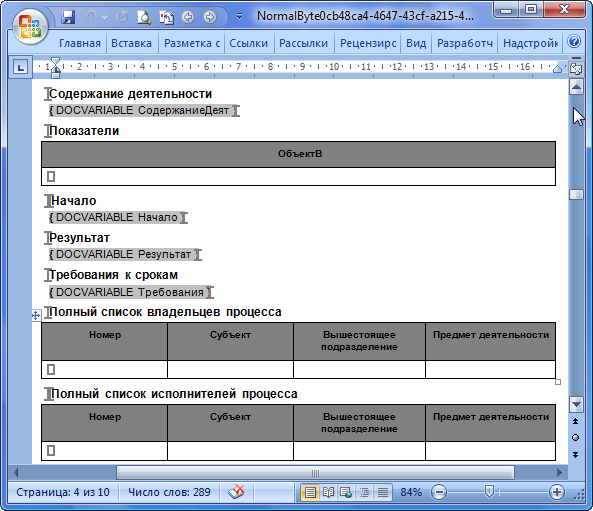Switch to Web Layout view
Viewport: 593px width, 511px height.
(x=346, y=492)
